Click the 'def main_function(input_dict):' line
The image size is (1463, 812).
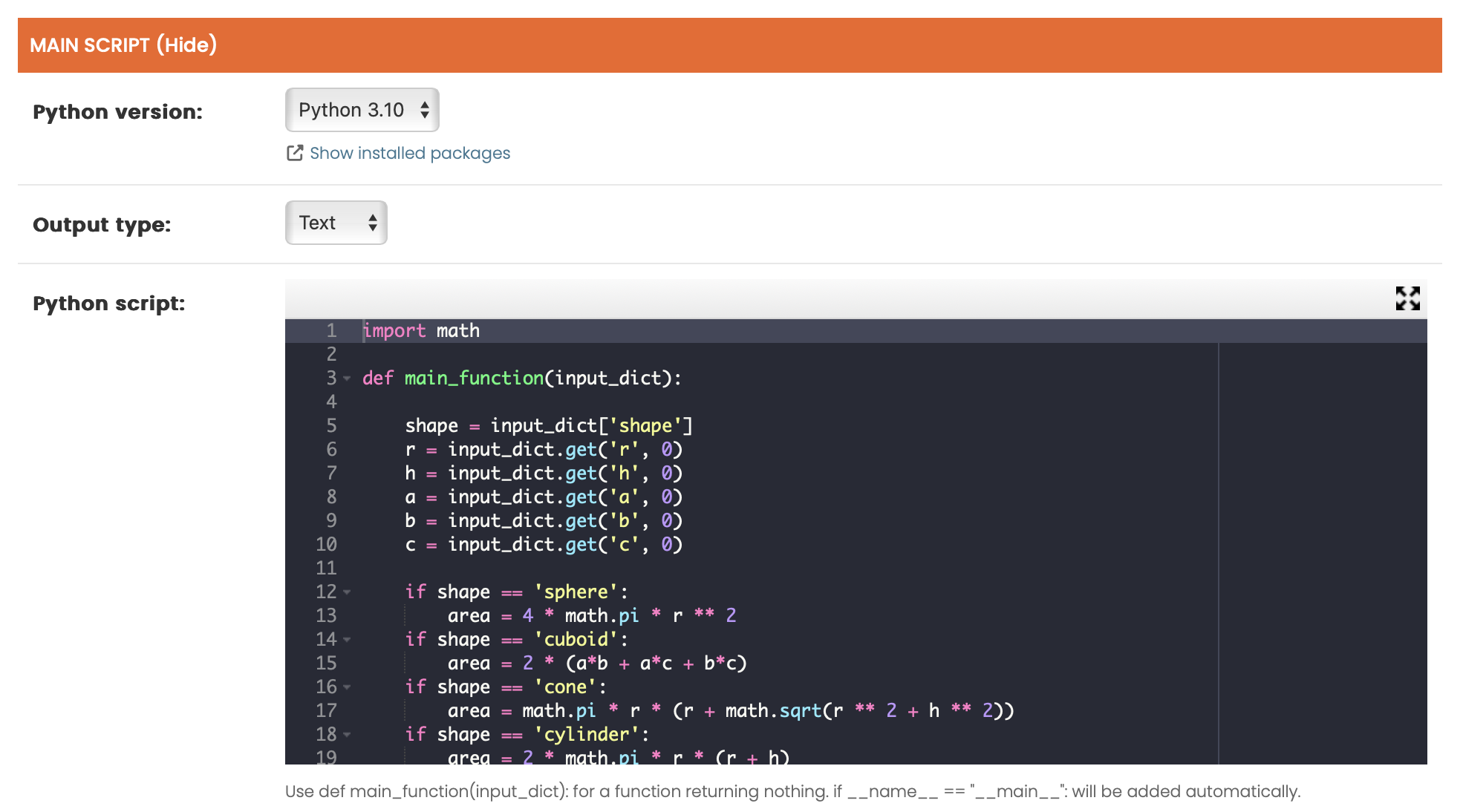click(x=522, y=379)
